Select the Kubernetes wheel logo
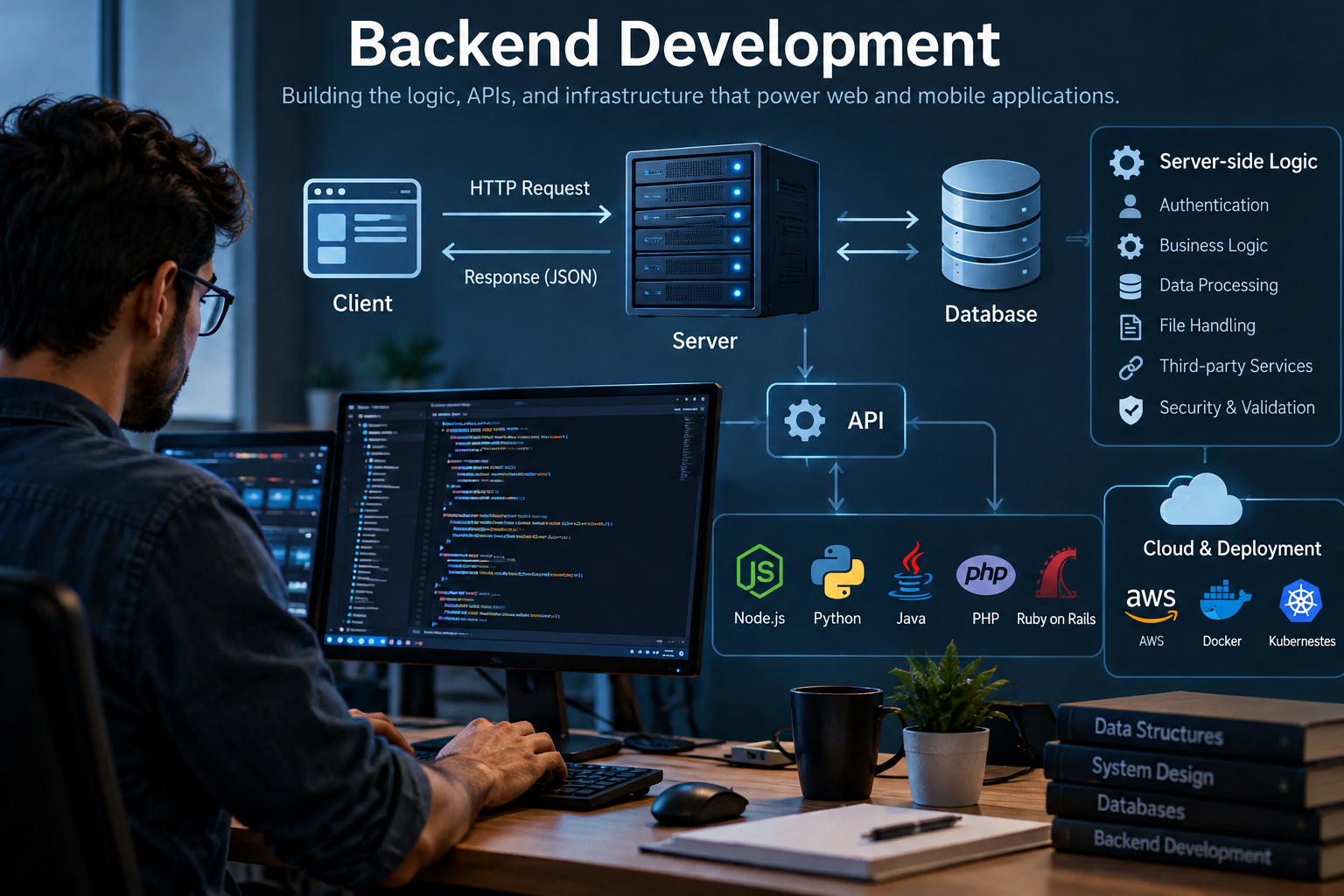Viewport: 1344px width, 896px height. [x=1300, y=602]
